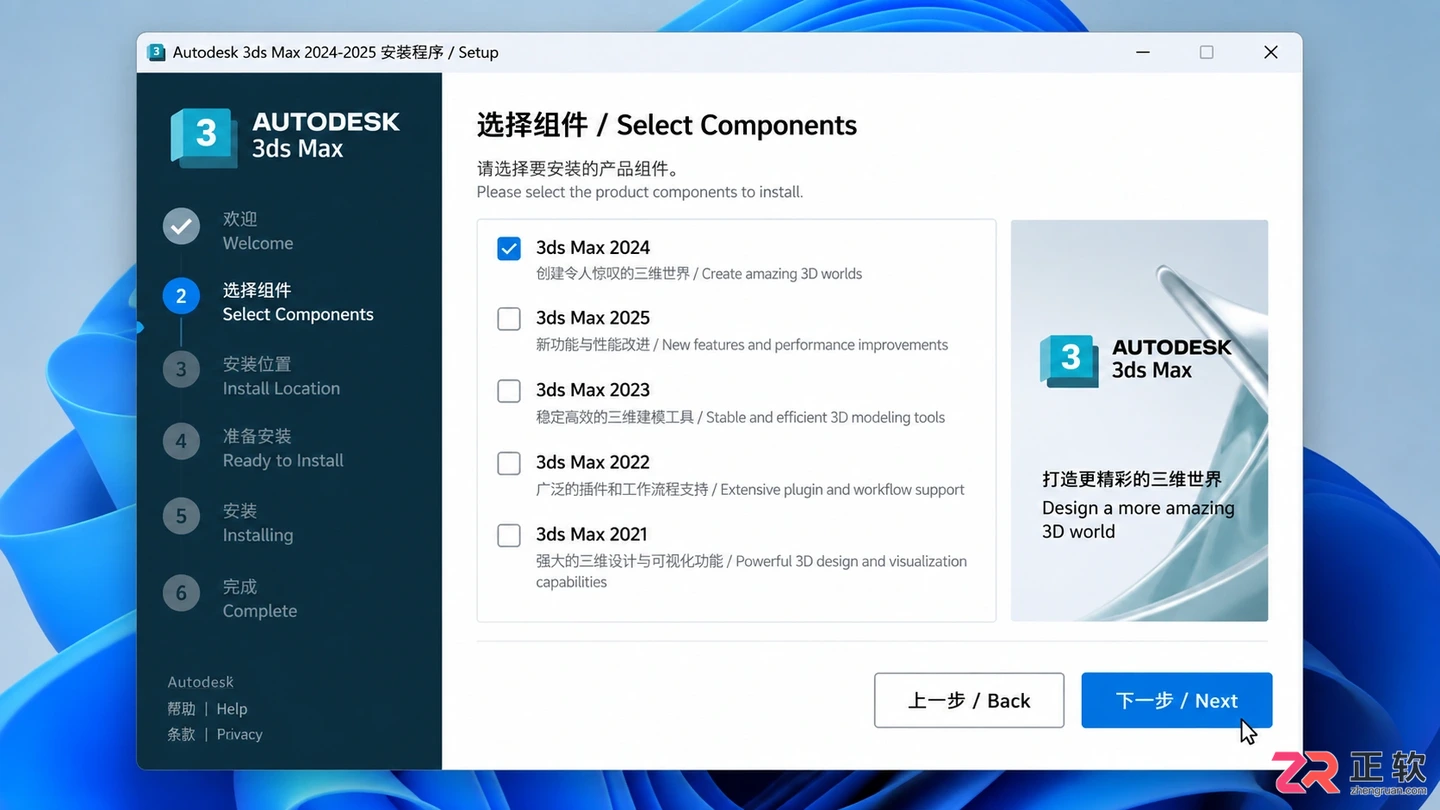Click the "Design a more amazing 3D world" caption
This screenshot has height=810, width=1440.
(x=1138, y=520)
